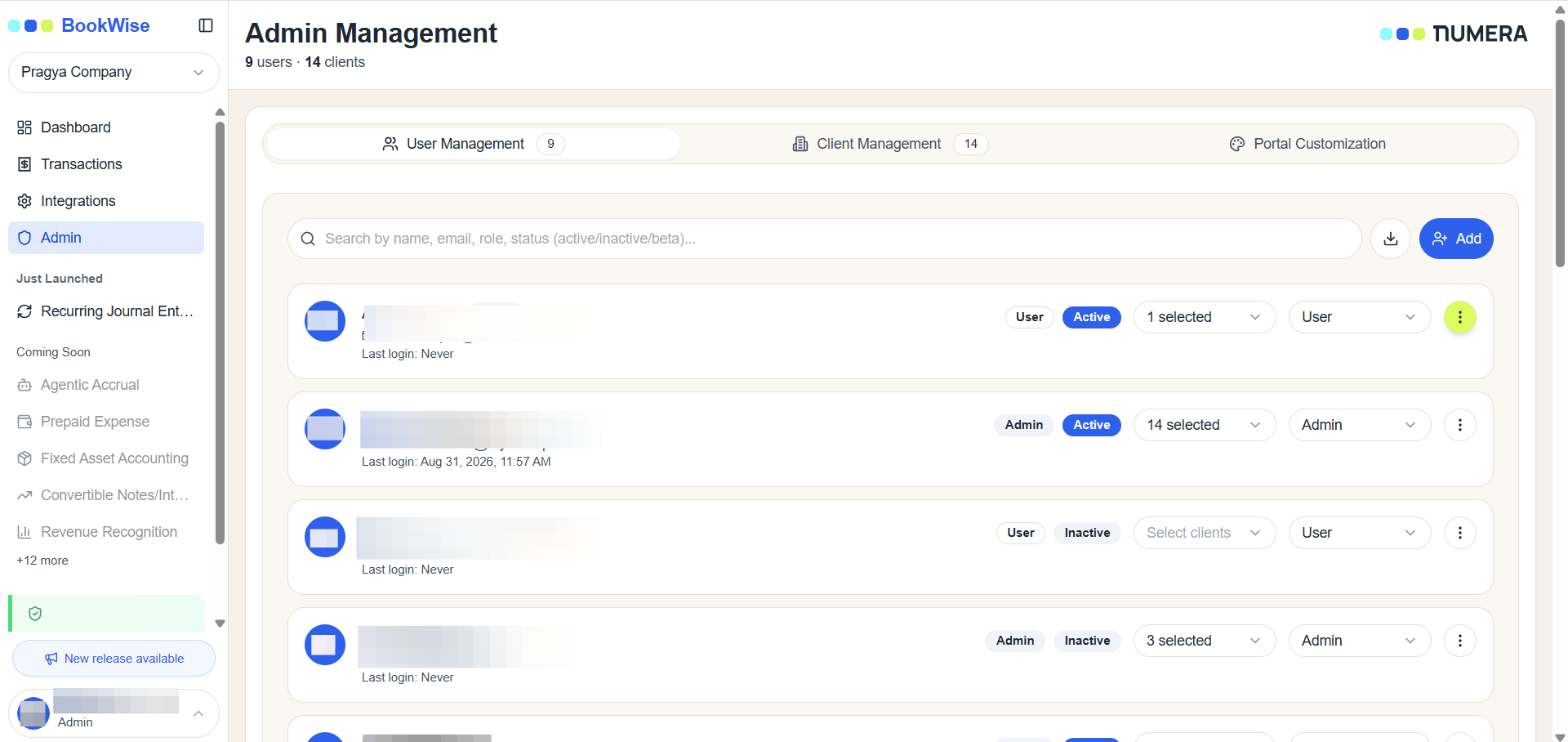Image resolution: width=1568 pixels, height=742 pixels.
Task: Click the Convertible Notes item
Action: click(106, 495)
